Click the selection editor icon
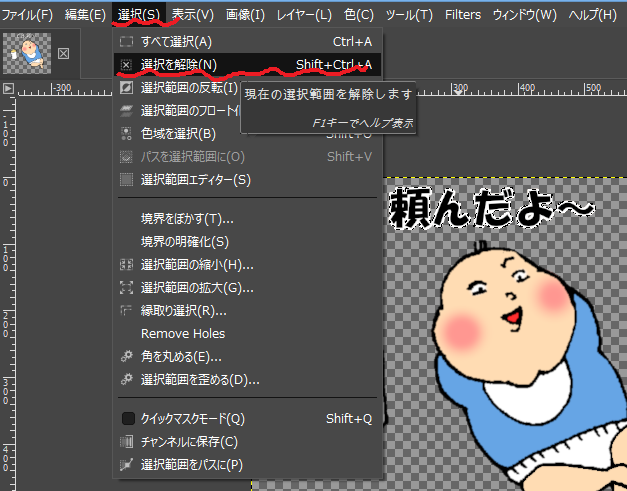627x491 pixels. pos(126,180)
